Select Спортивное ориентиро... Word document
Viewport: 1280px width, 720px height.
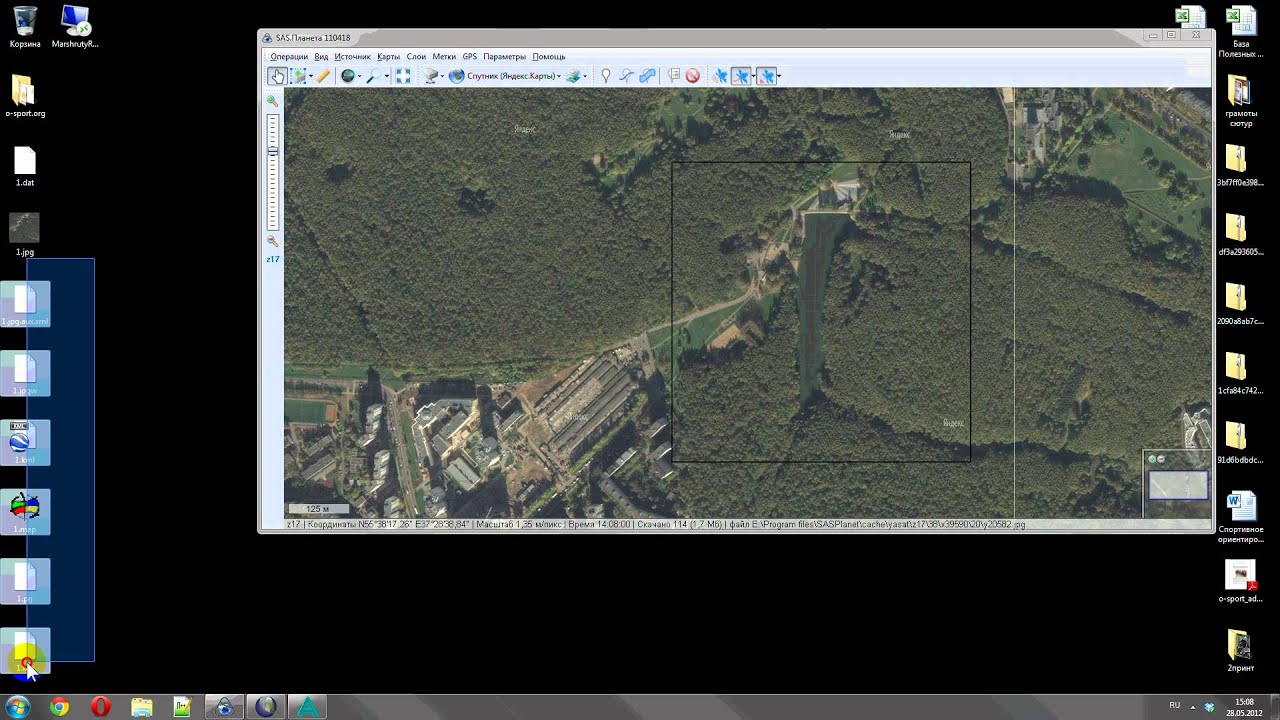[1241, 516]
